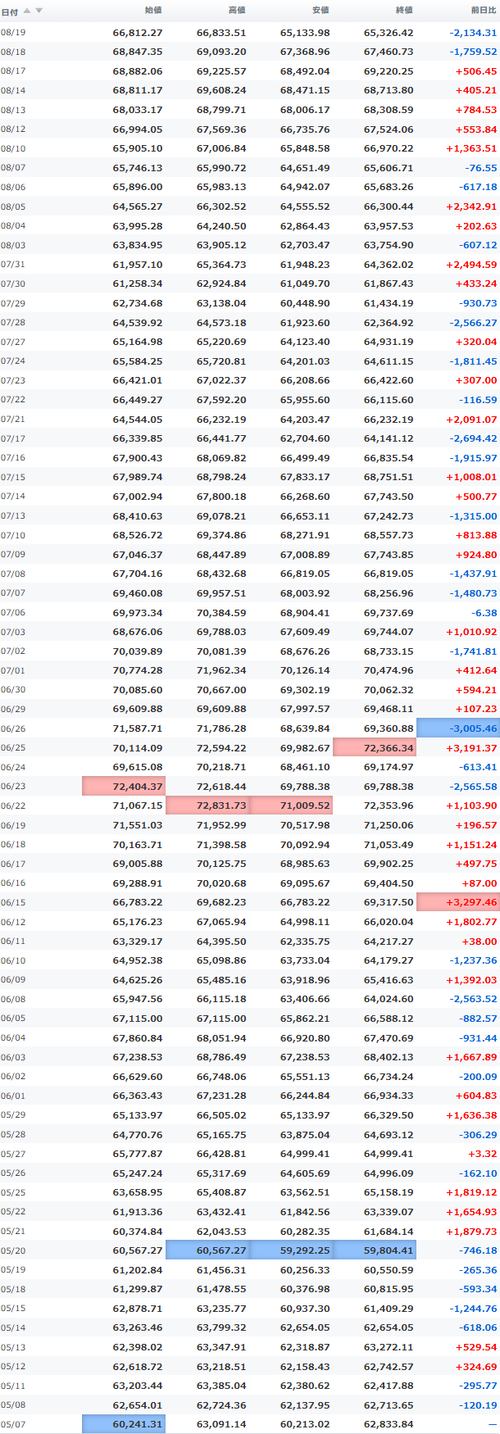Sort dates ascending with the up arrow
Viewport: 500px width, 1434px height.
[27, 10]
